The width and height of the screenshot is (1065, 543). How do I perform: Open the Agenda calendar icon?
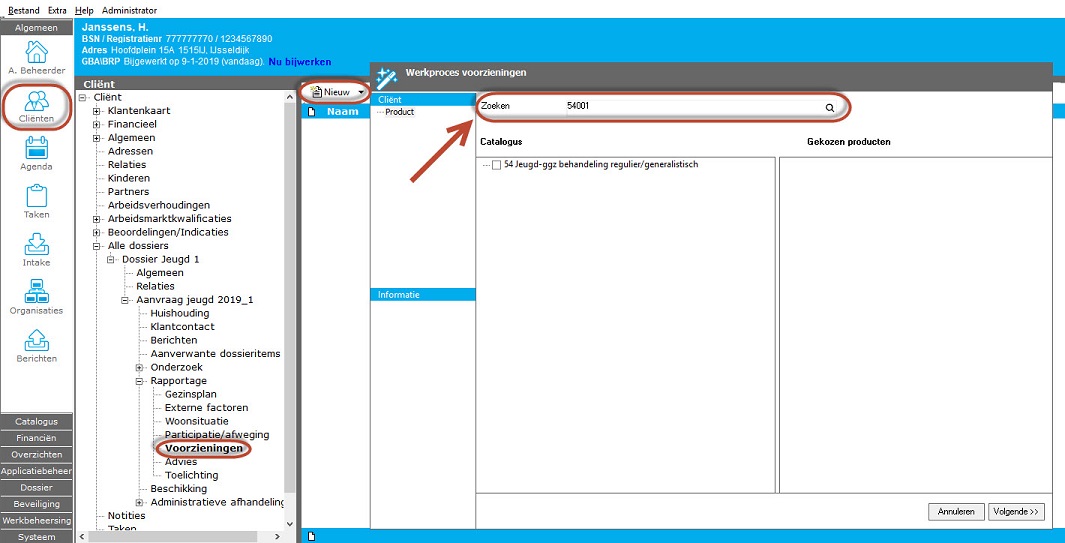point(36,149)
